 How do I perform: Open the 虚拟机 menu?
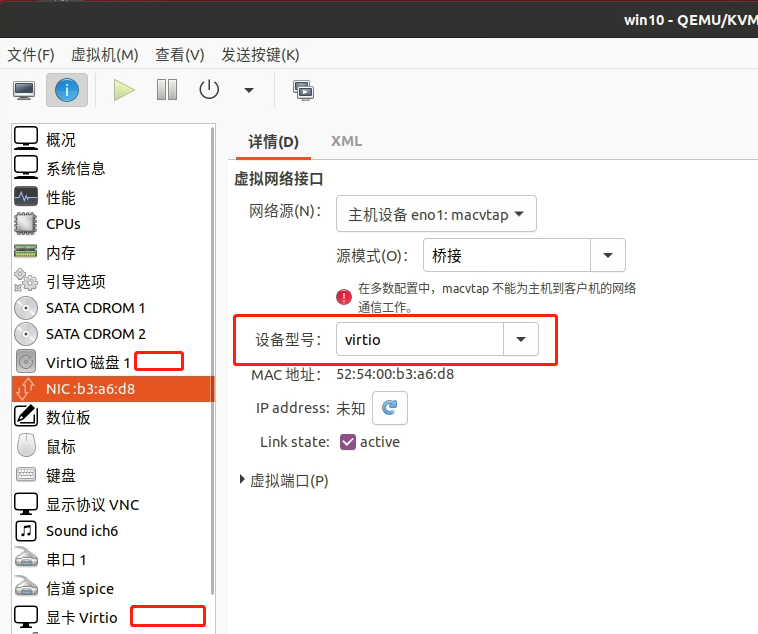pyautogui.click(x=104, y=55)
